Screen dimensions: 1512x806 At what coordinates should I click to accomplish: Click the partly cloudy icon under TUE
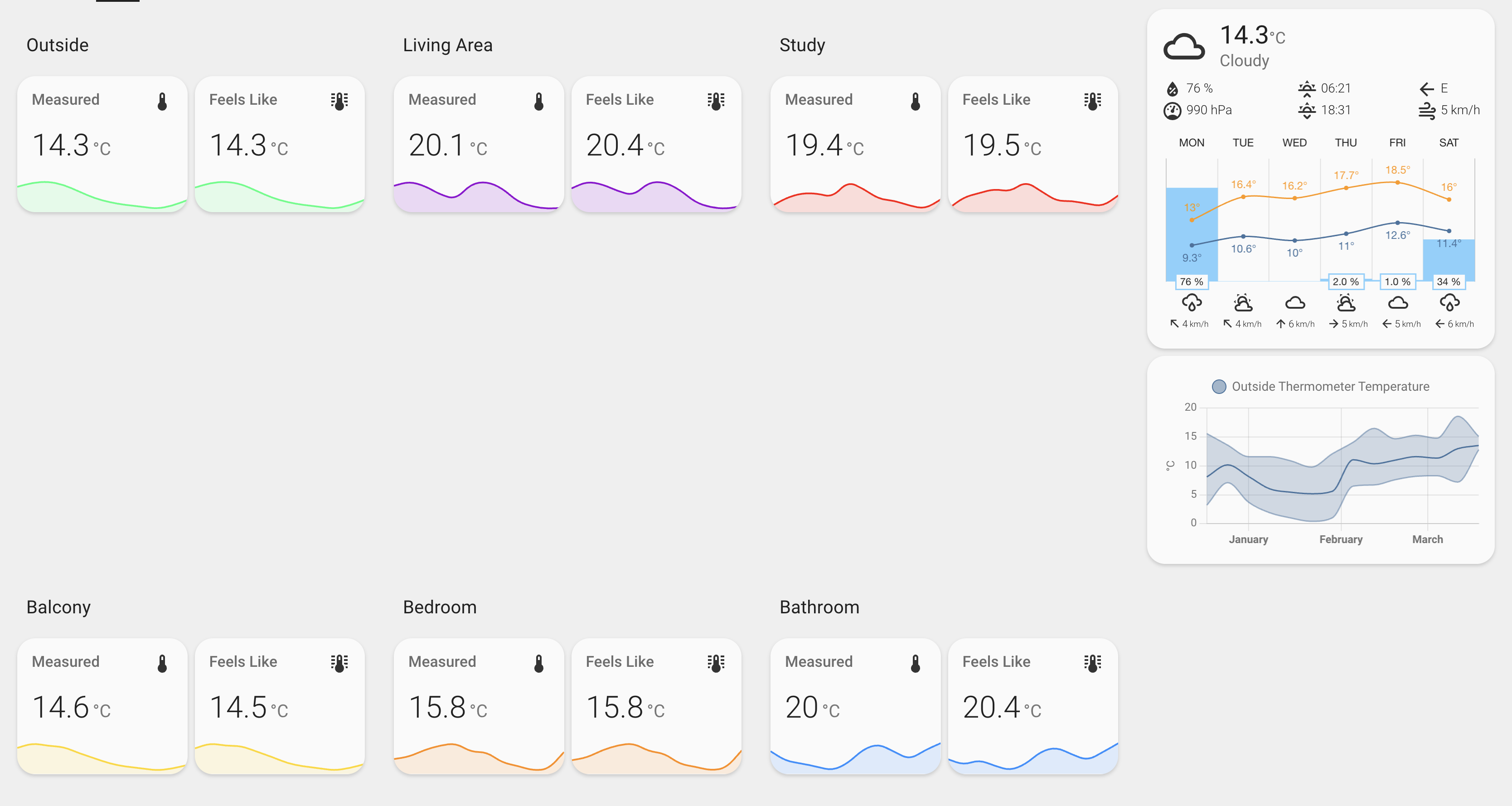[x=1243, y=302]
